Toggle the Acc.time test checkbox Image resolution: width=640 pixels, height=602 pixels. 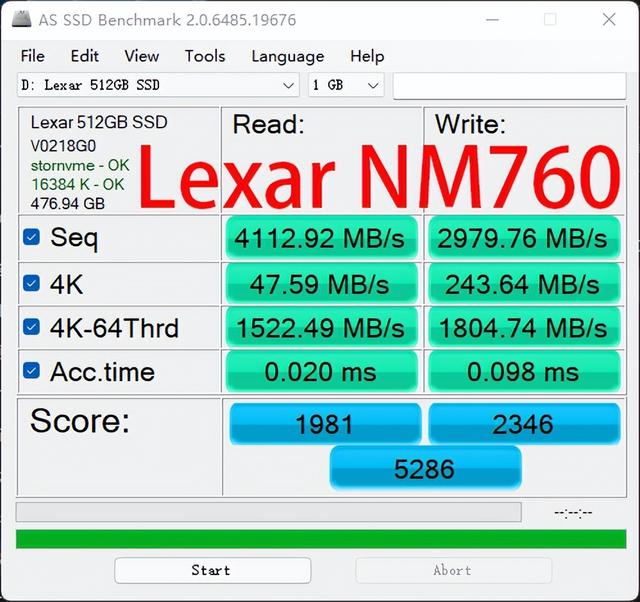(31, 371)
